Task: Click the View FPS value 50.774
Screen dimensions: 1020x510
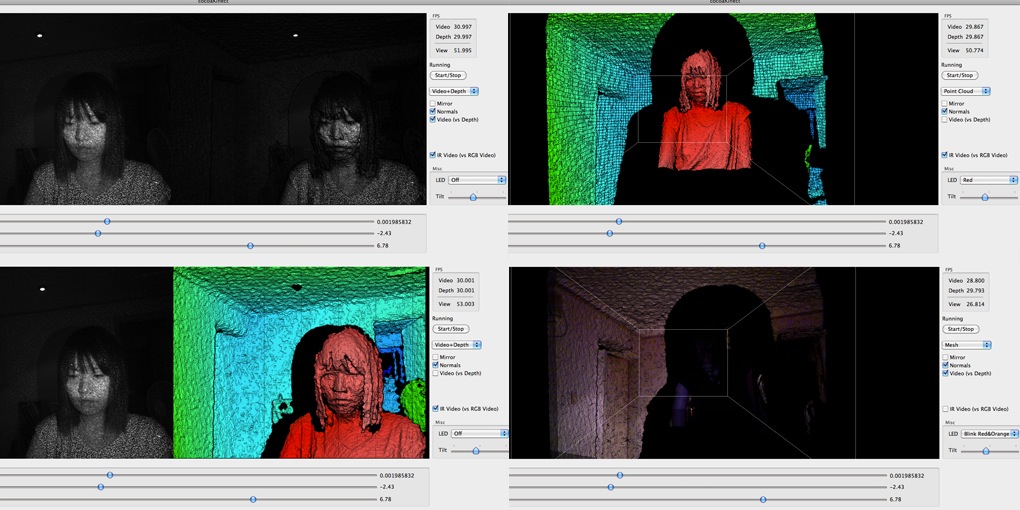Action: (974, 50)
